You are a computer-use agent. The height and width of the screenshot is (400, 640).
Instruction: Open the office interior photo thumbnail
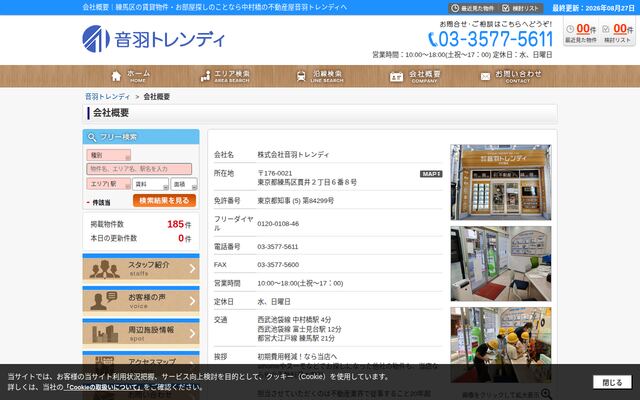501,264
